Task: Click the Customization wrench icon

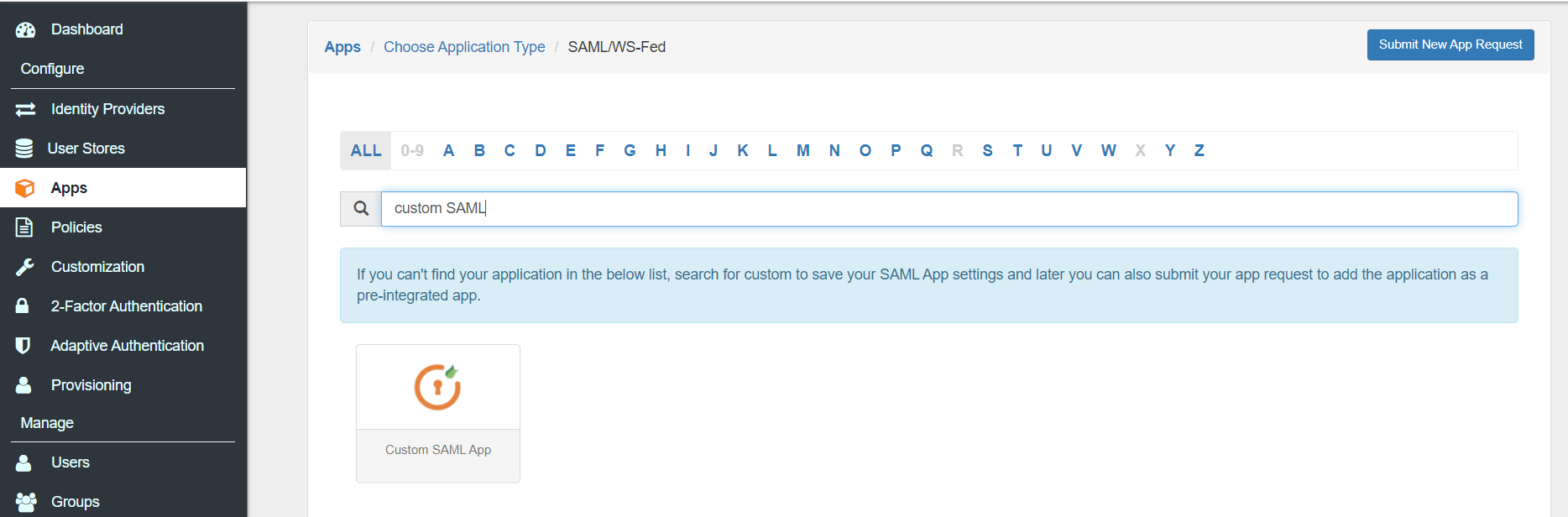Action: tap(24, 267)
